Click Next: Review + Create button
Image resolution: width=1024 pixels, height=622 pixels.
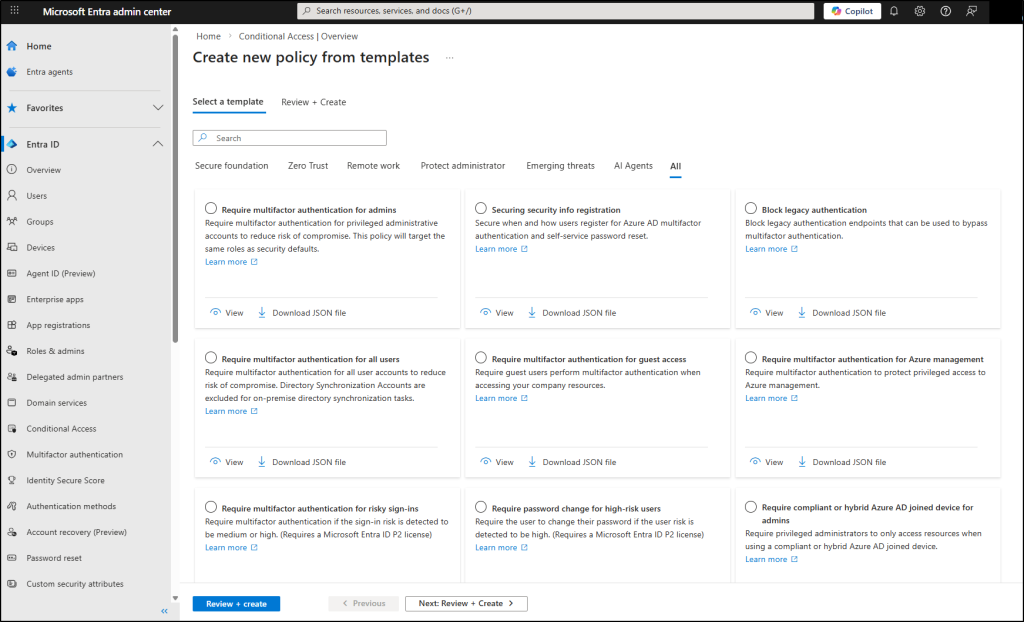pos(466,604)
